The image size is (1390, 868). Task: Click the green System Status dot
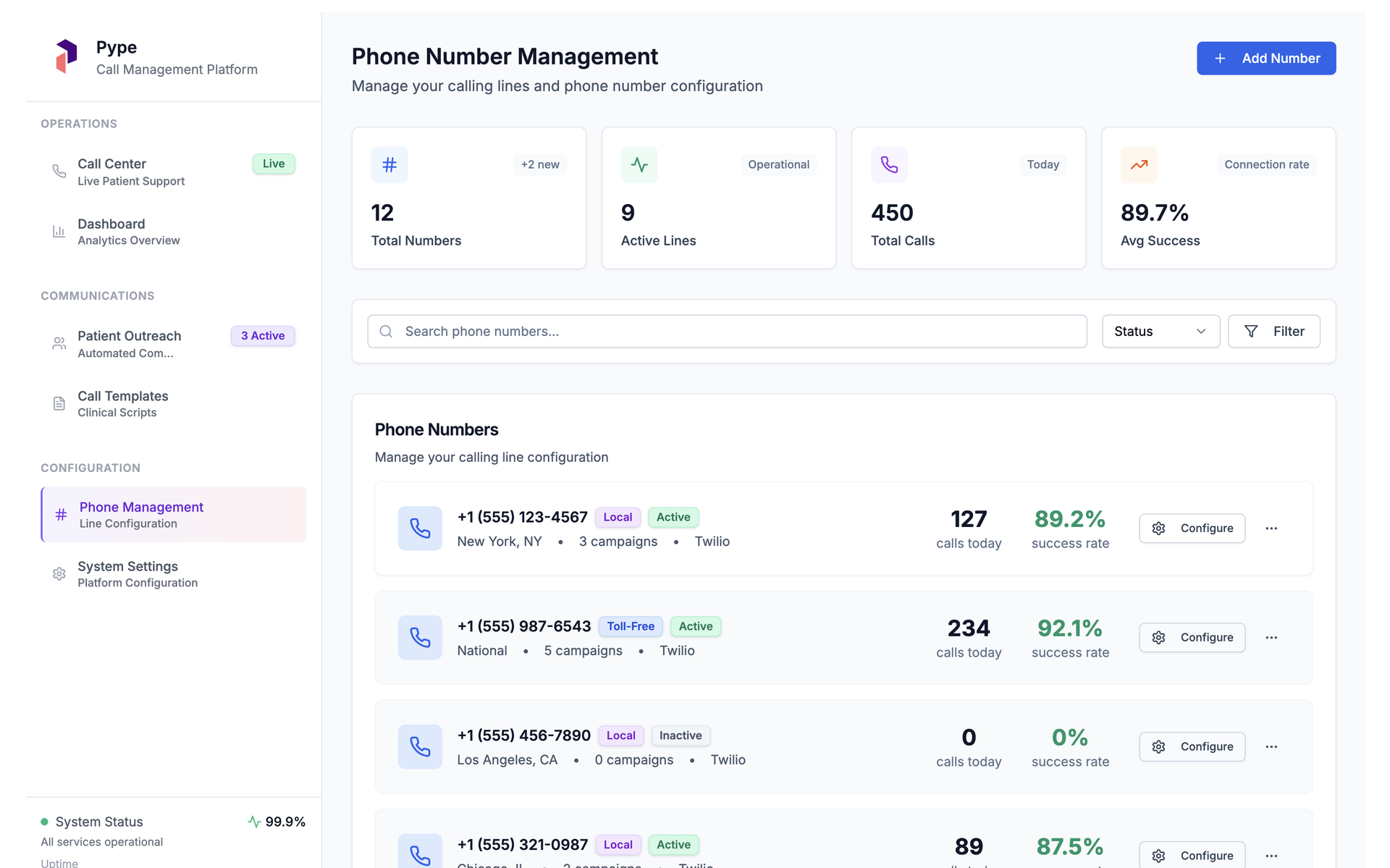click(x=45, y=822)
